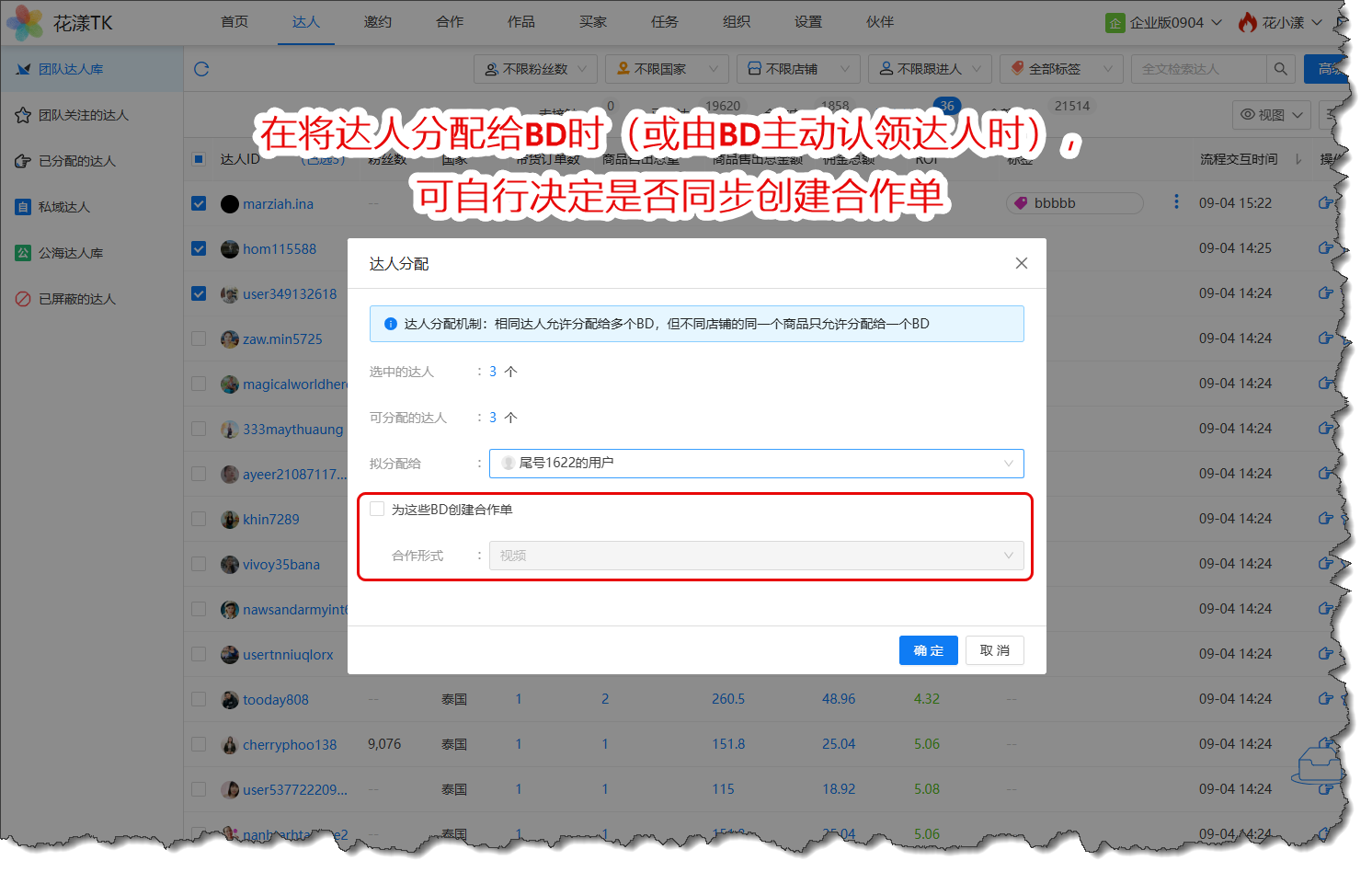
Task: Enable 为这些BD创建合作单 checkbox
Action: pyautogui.click(x=377, y=509)
